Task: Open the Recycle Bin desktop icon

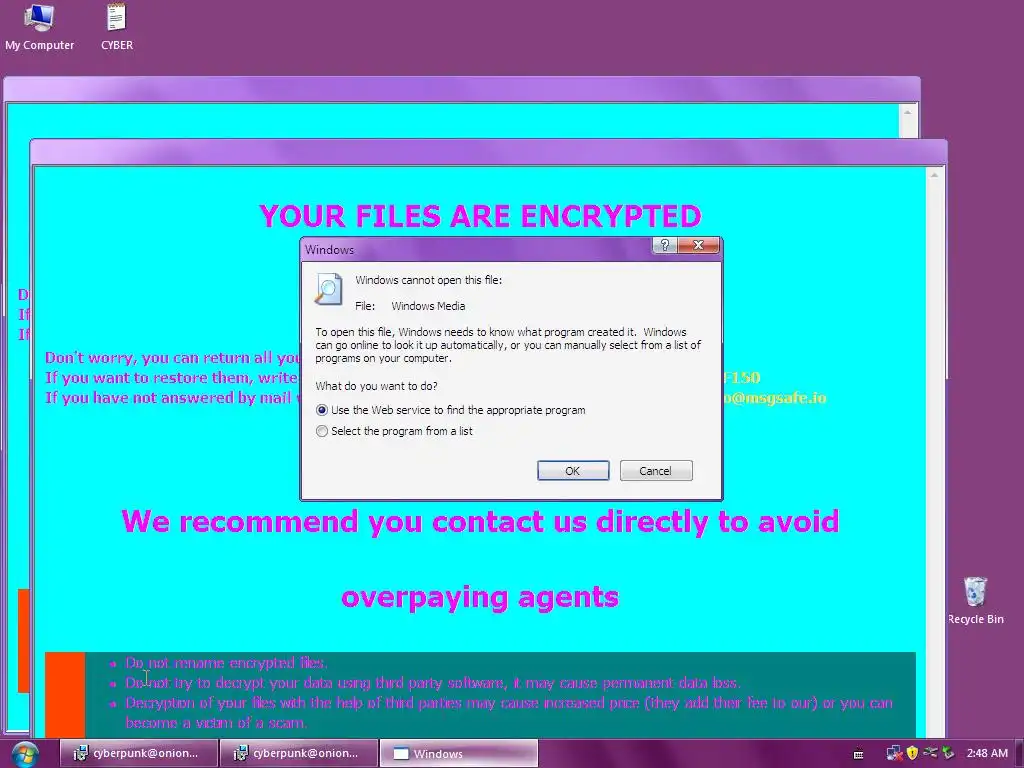Action: click(x=975, y=601)
